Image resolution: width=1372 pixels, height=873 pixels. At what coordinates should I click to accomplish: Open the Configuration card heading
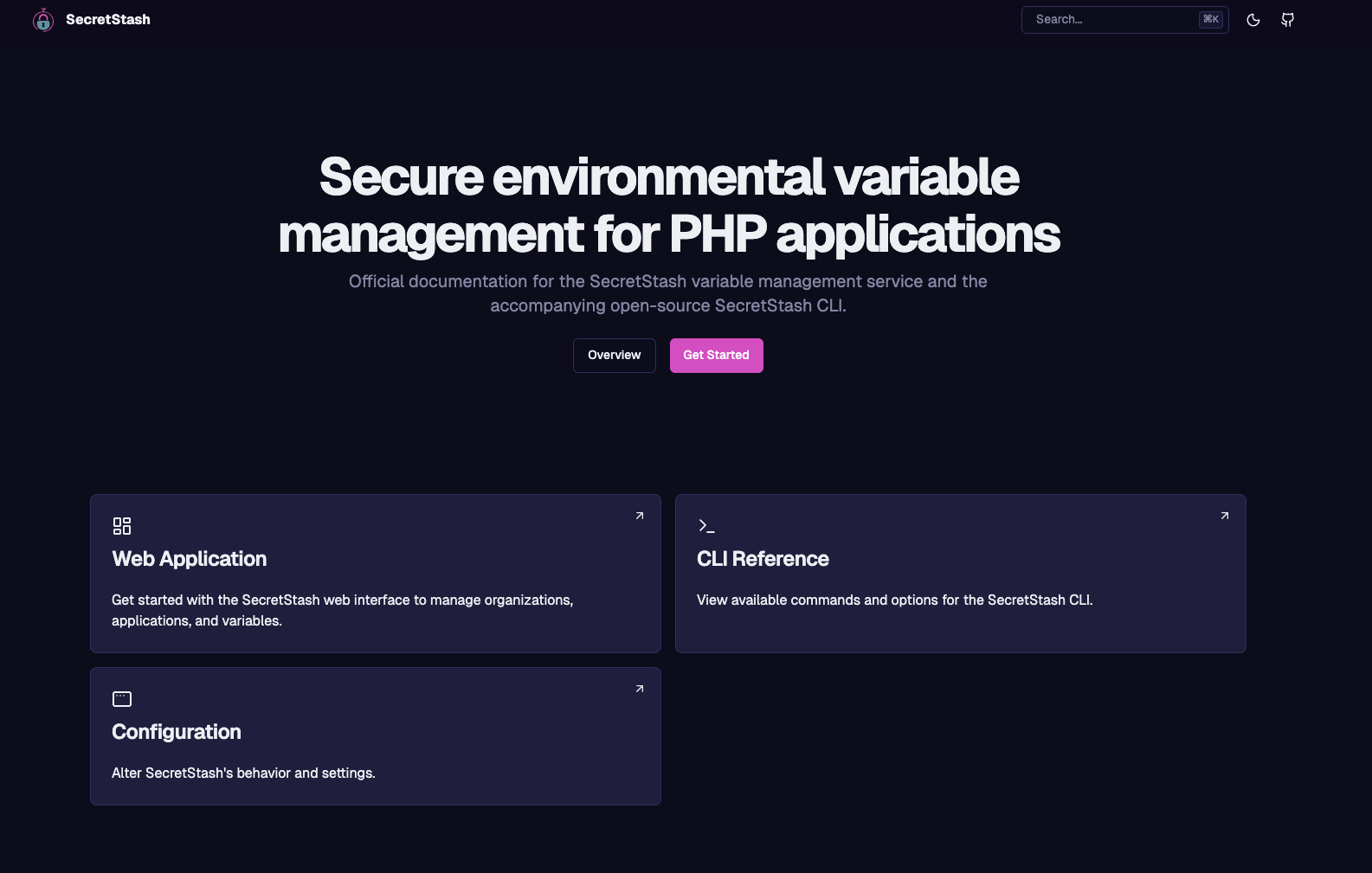click(x=177, y=732)
